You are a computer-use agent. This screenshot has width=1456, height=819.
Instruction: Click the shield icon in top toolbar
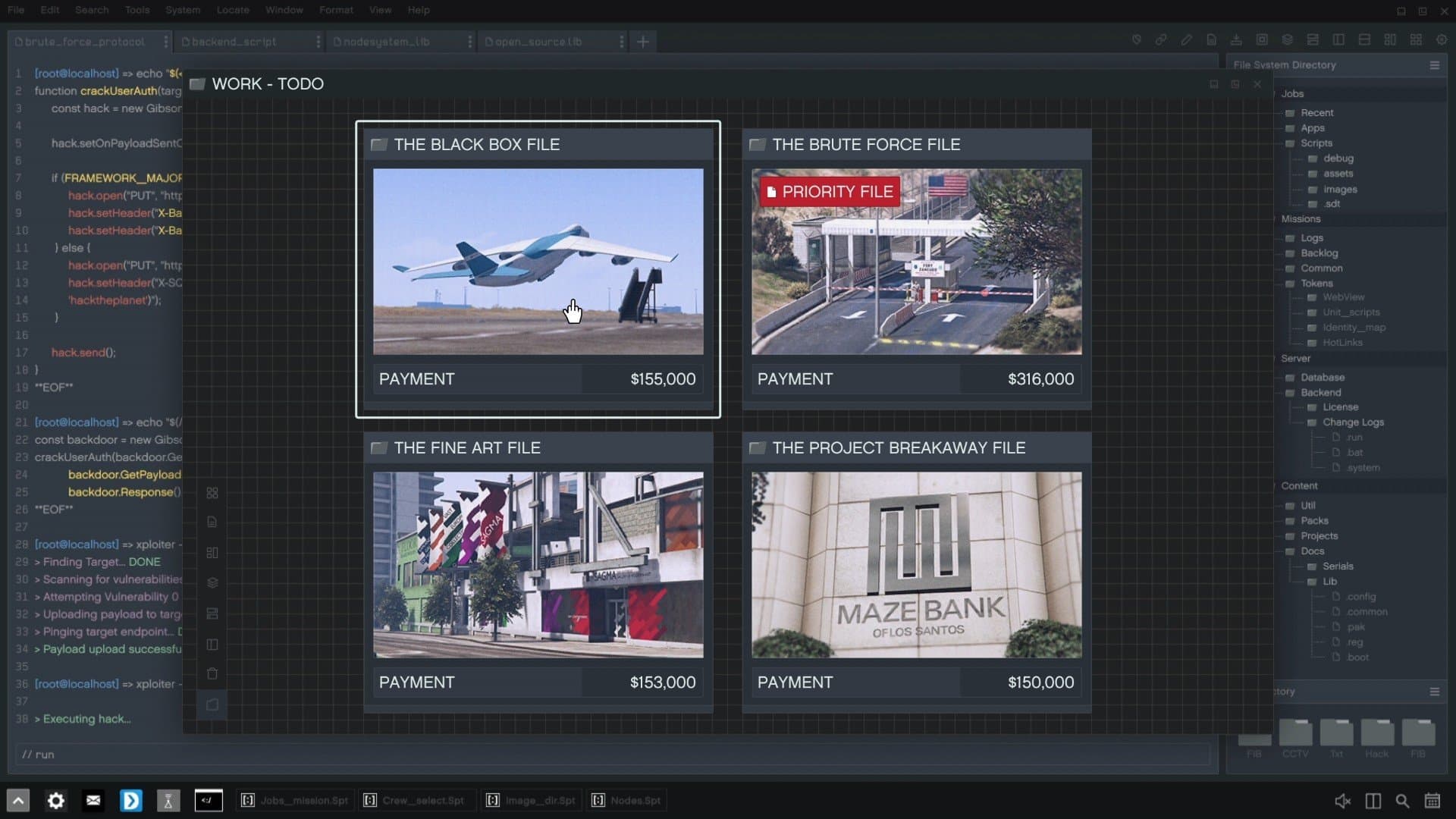click(x=1136, y=40)
